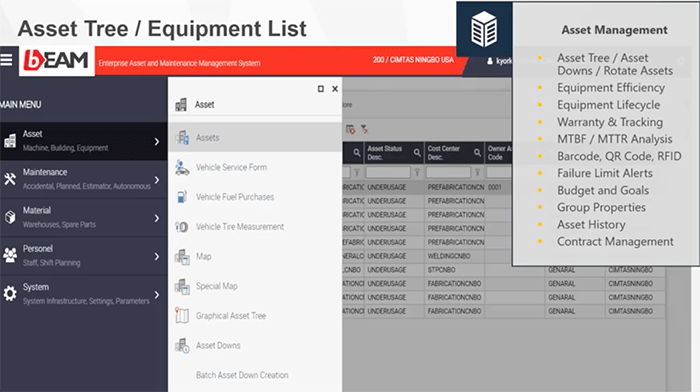Click the Asset Status Desc. column header
Image resolution: width=700 pixels, height=392 pixels.
pos(394,153)
